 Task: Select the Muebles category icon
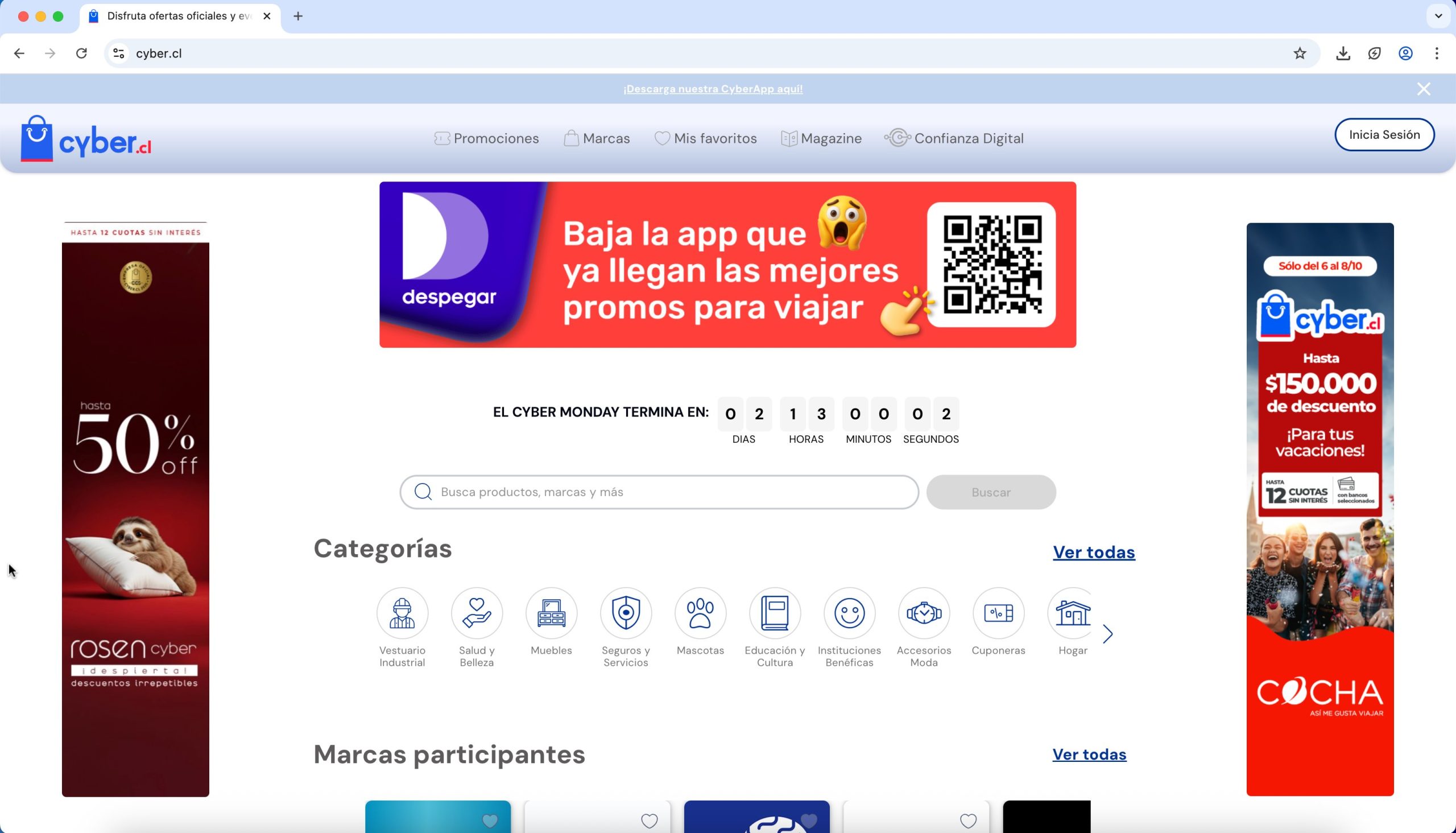pyautogui.click(x=551, y=613)
